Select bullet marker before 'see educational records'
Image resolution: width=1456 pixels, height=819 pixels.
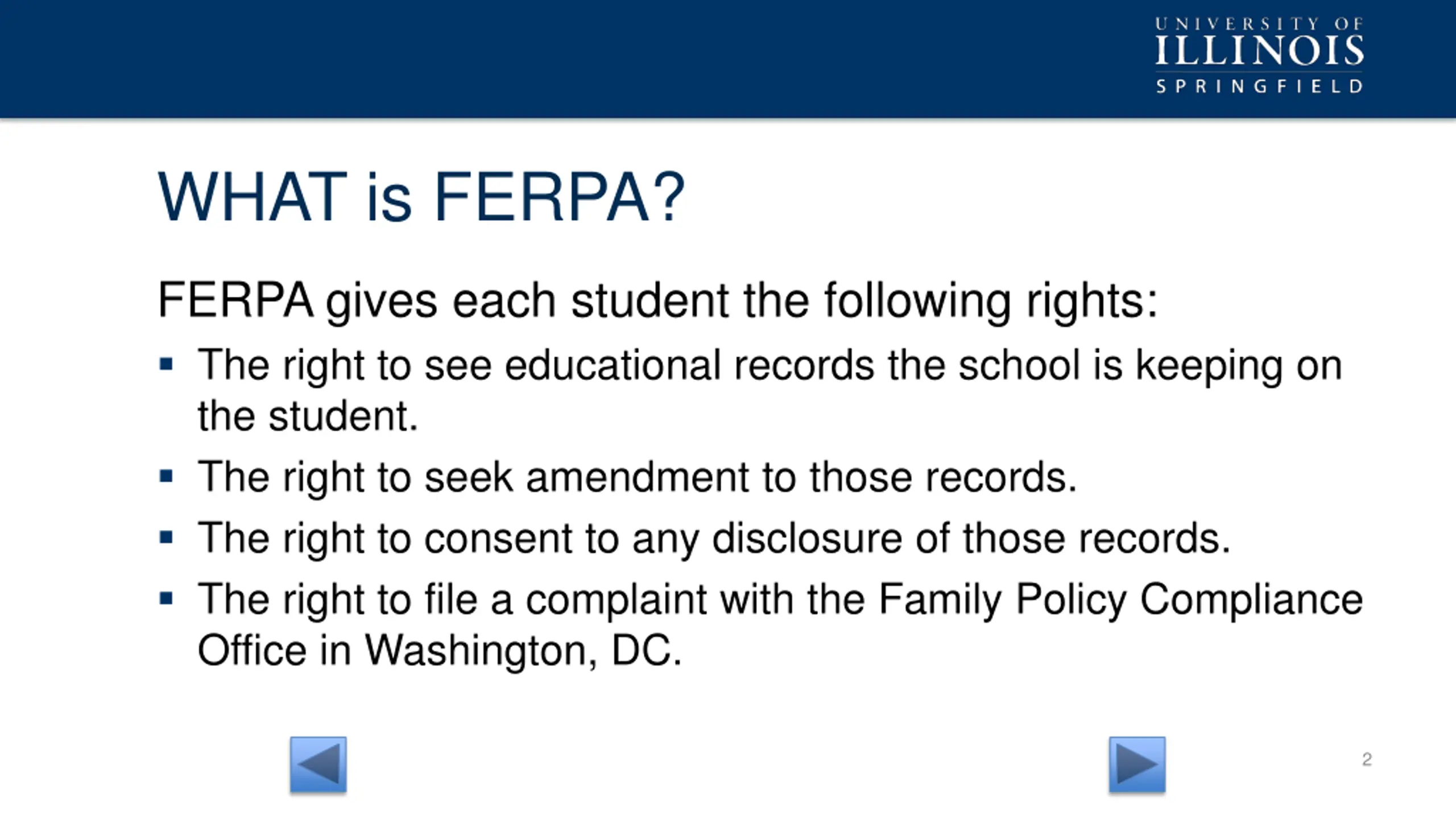(166, 364)
